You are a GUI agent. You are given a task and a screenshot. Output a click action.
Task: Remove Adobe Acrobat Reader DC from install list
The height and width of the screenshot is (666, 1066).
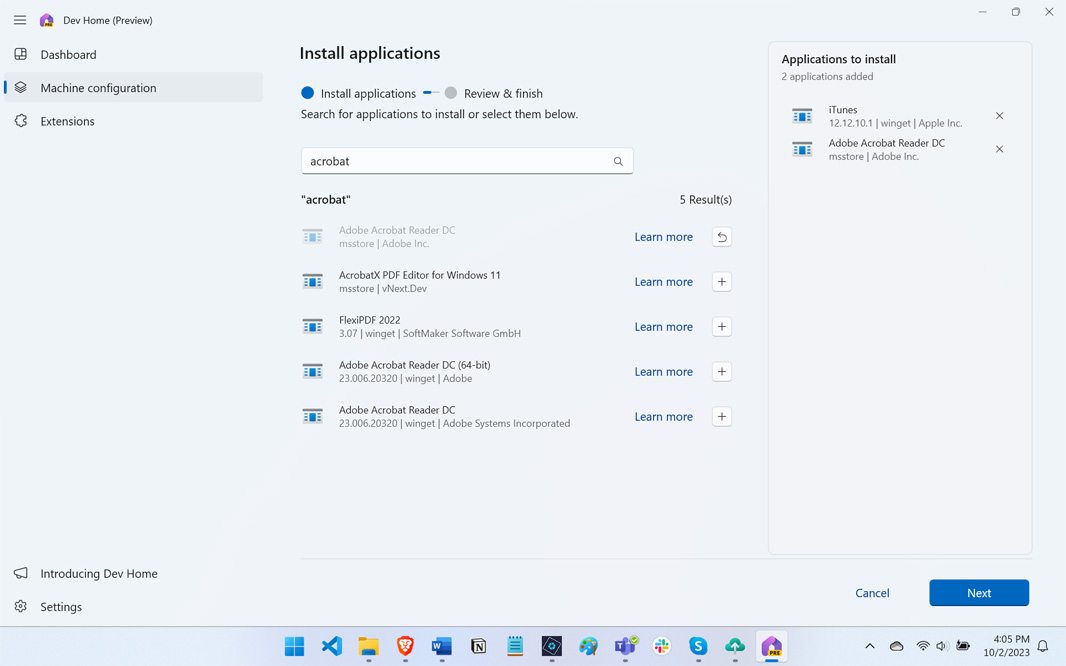(999, 149)
